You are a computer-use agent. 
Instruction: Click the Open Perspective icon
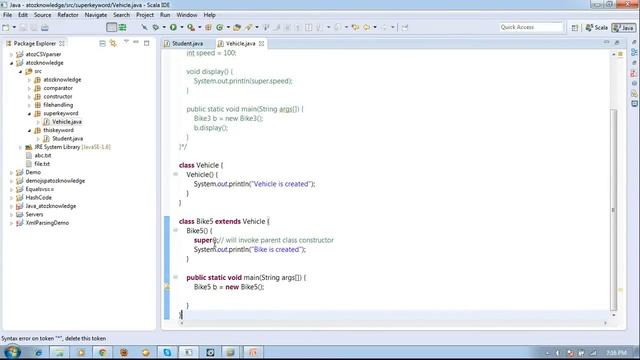tap(575, 27)
